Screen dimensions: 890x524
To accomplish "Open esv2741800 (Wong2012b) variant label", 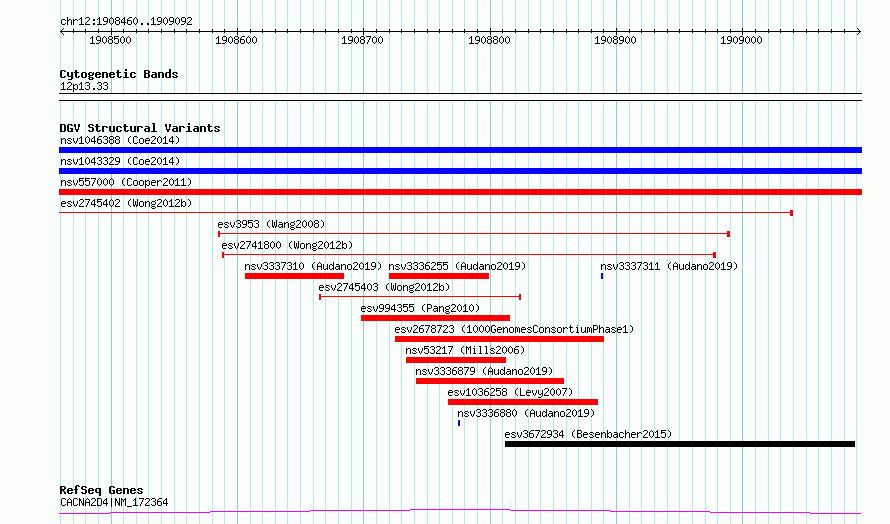I will (x=287, y=245).
